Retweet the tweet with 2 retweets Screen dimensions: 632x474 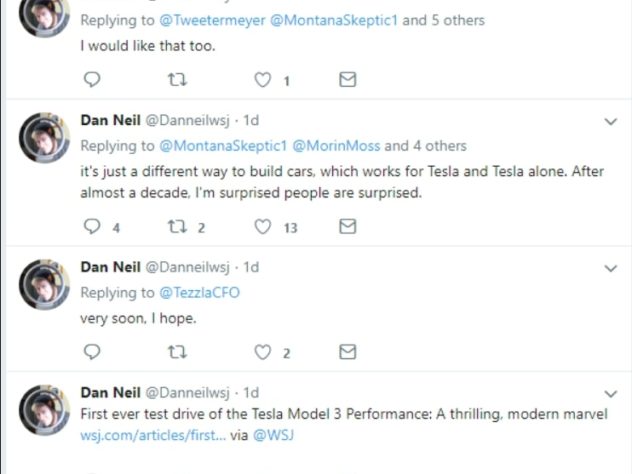coord(177,226)
